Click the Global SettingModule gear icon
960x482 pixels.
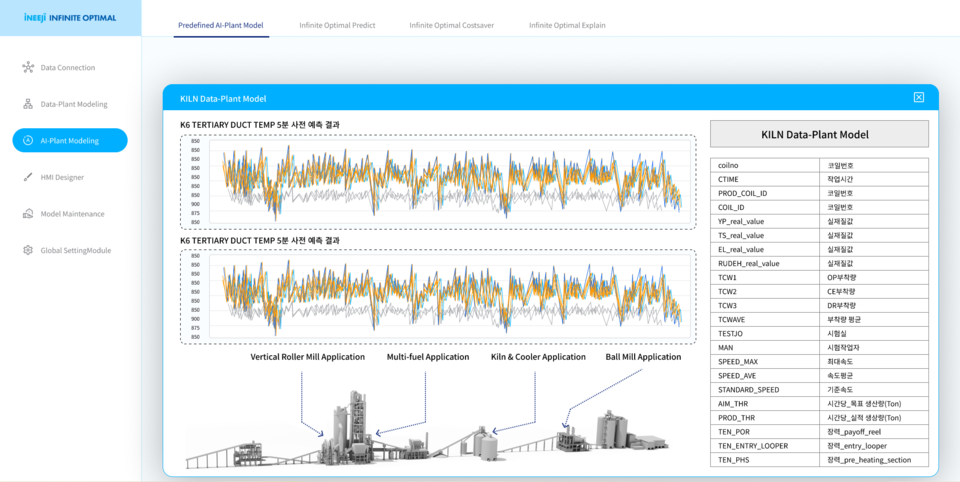tap(28, 250)
